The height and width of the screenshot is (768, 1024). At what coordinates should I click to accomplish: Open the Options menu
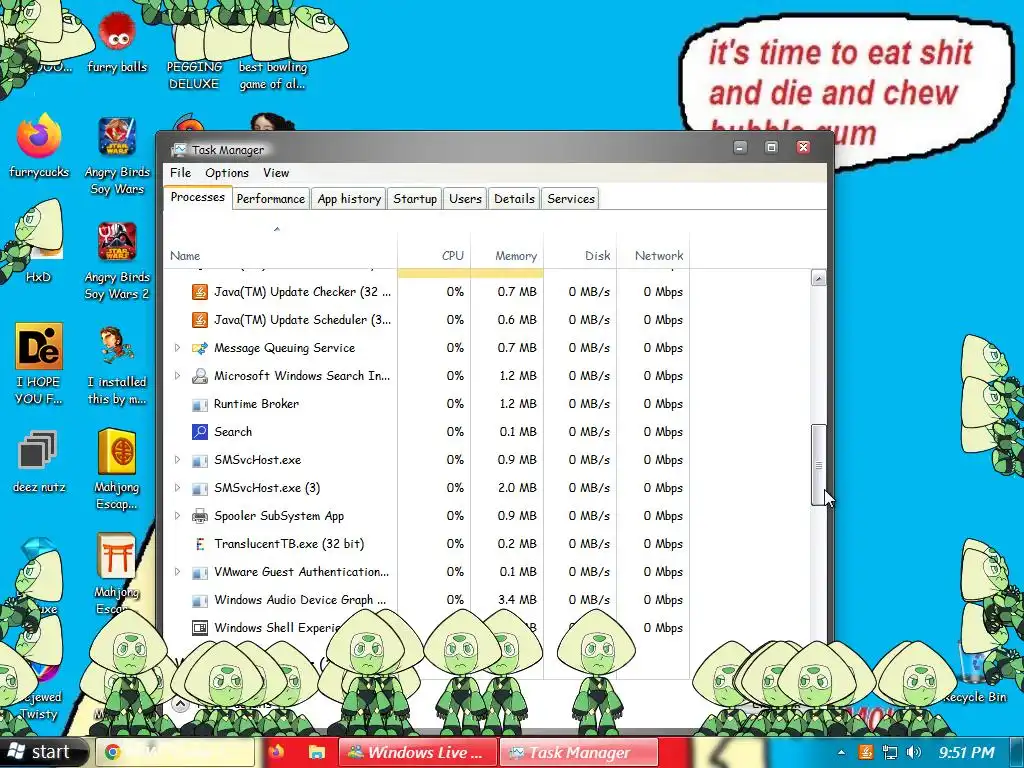(x=227, y=173)
